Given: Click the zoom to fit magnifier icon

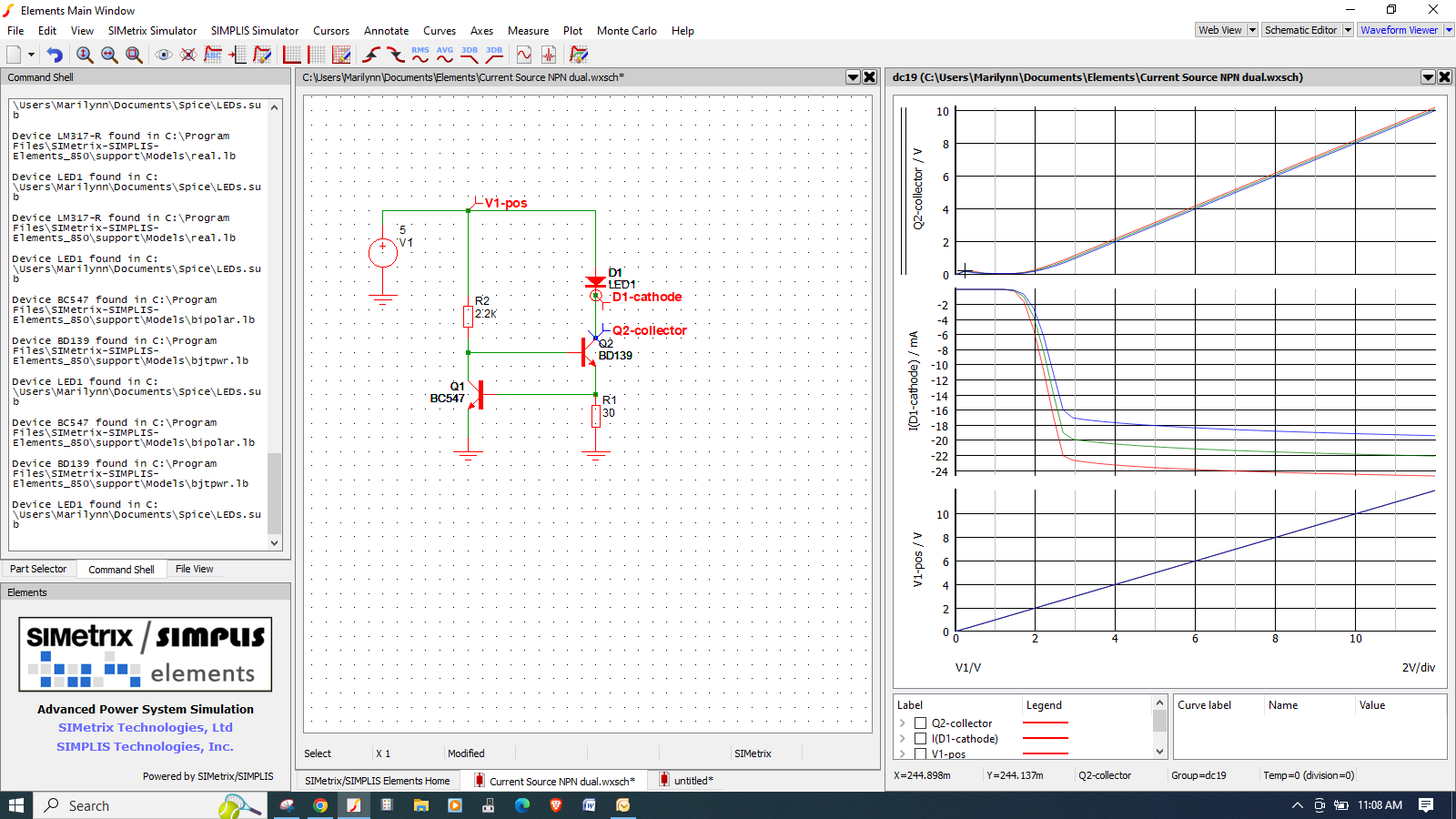Looking at the screenshot, I should pos(134,55).
